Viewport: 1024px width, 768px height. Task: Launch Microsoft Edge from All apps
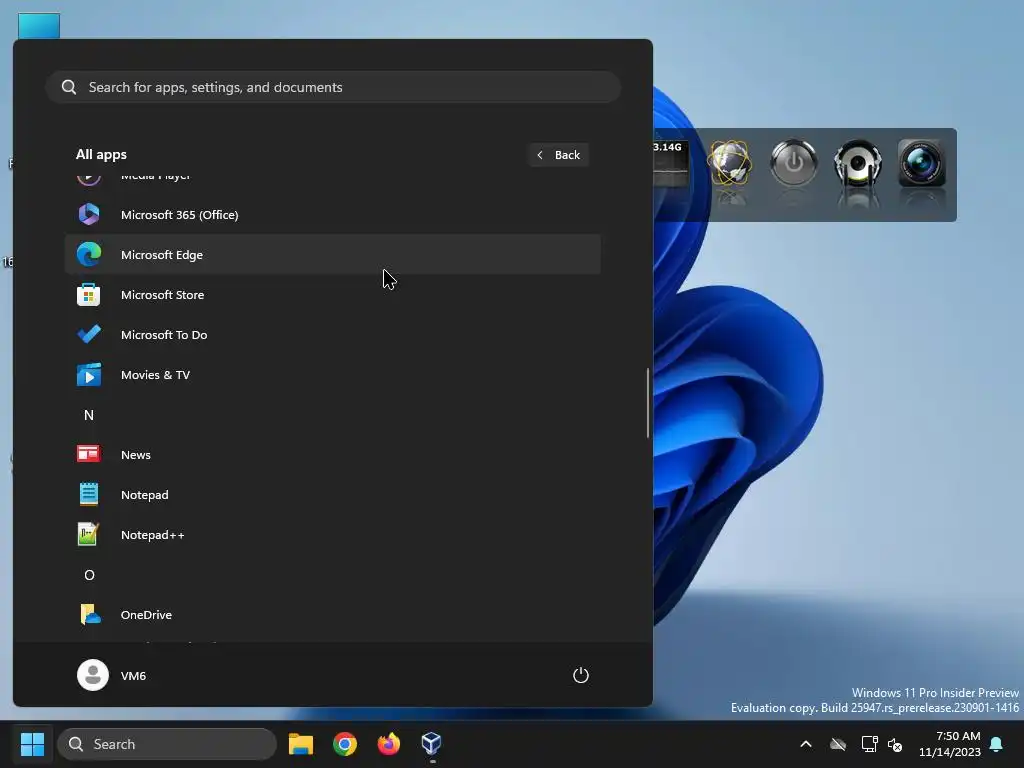pyautogui.click(x=332, y=255)
